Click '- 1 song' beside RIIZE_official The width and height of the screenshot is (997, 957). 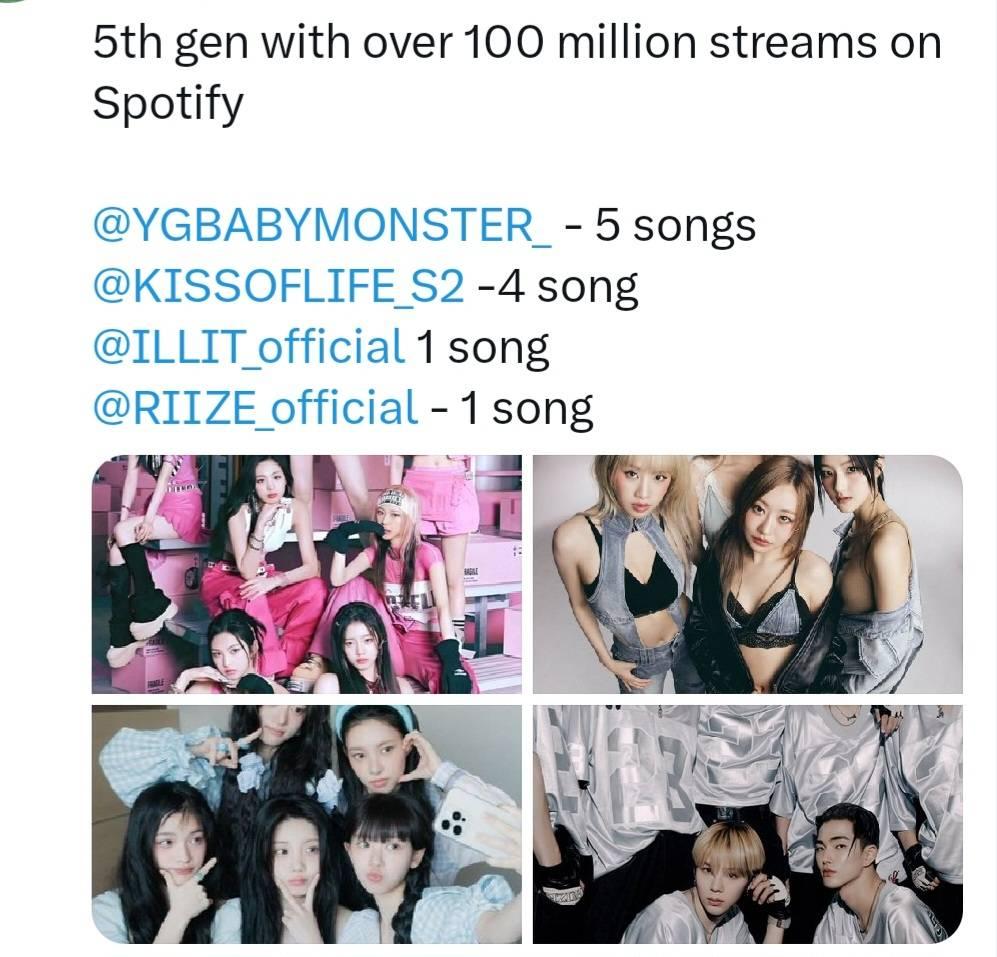coord(512,408)
